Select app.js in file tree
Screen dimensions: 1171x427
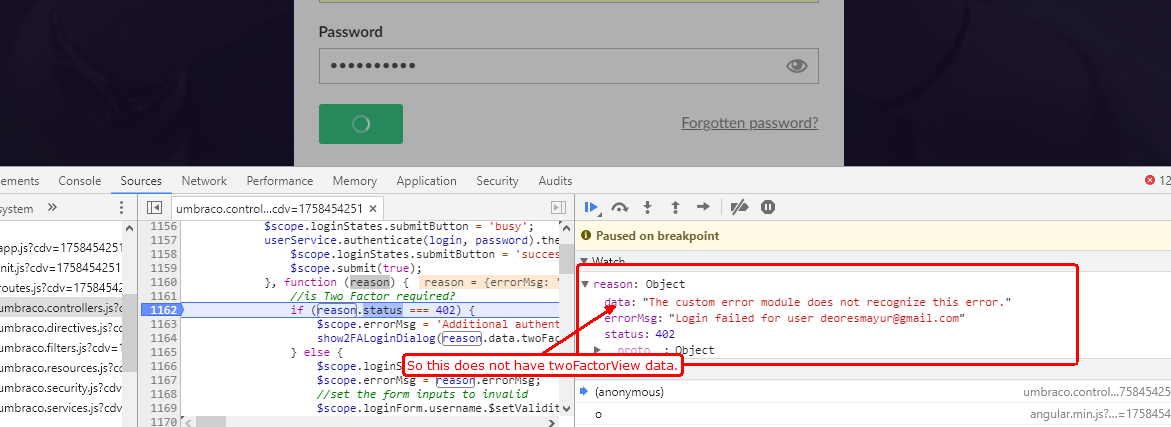61,248
